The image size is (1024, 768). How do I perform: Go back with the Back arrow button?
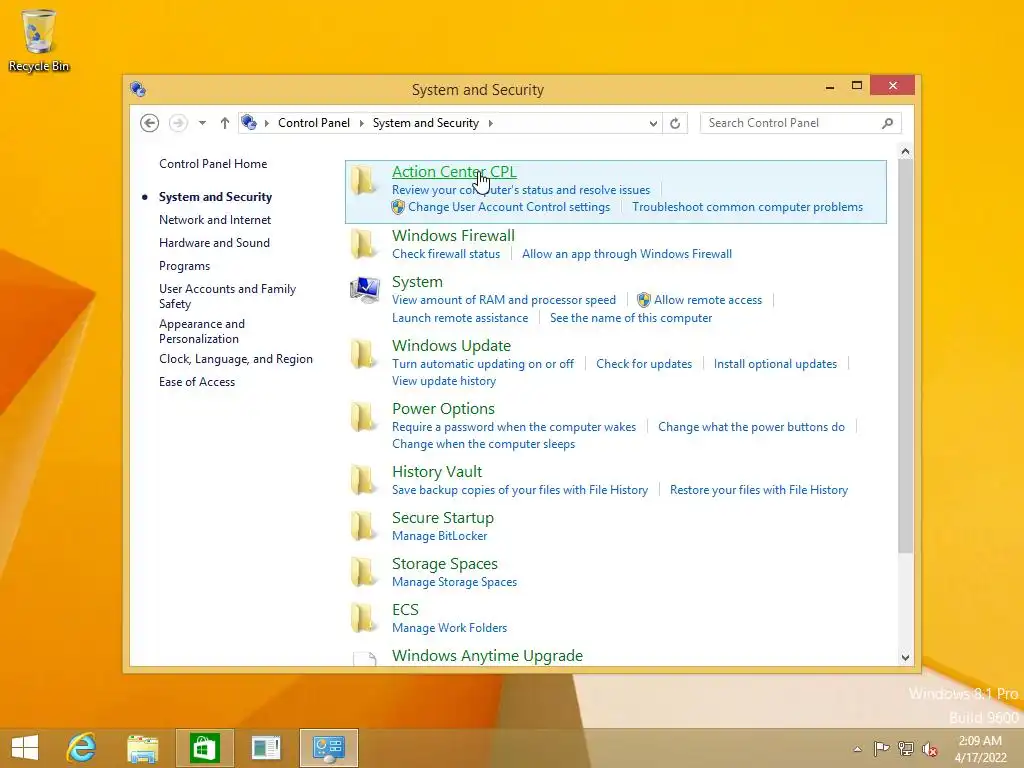[150, 123]
